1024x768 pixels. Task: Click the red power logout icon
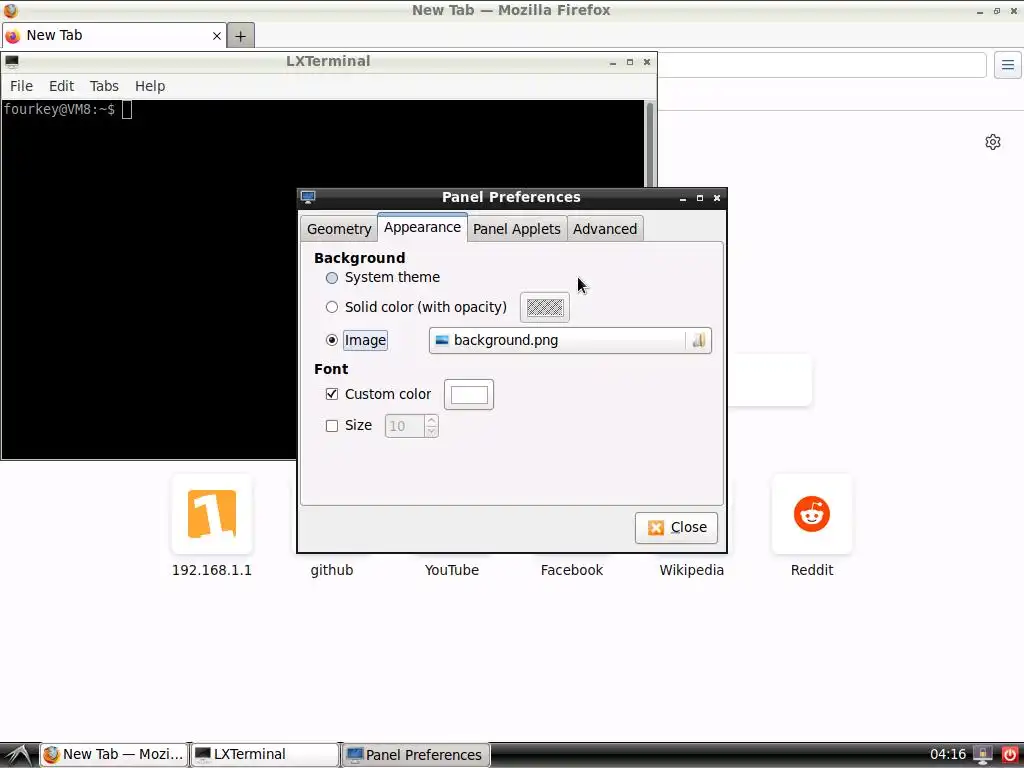pyautogui.click(x=1010, y=755)
